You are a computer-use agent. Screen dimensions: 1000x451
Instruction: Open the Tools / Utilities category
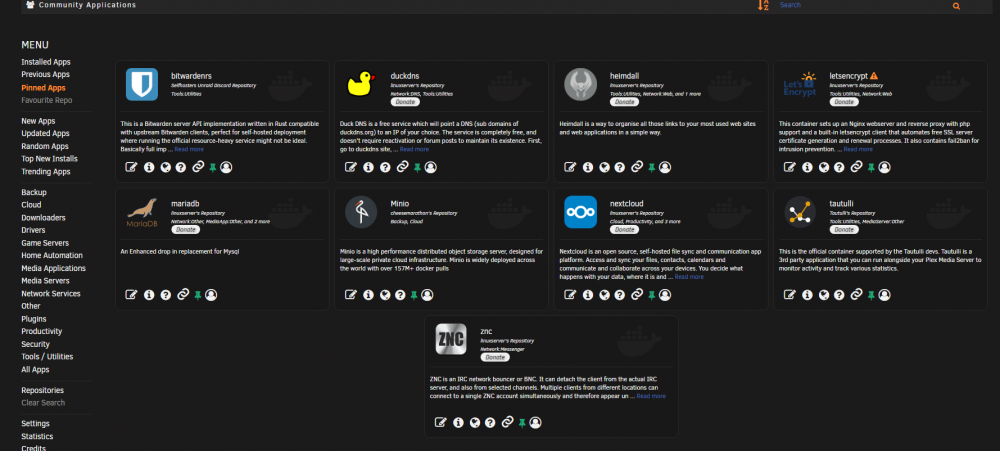[x=47, y=357]
